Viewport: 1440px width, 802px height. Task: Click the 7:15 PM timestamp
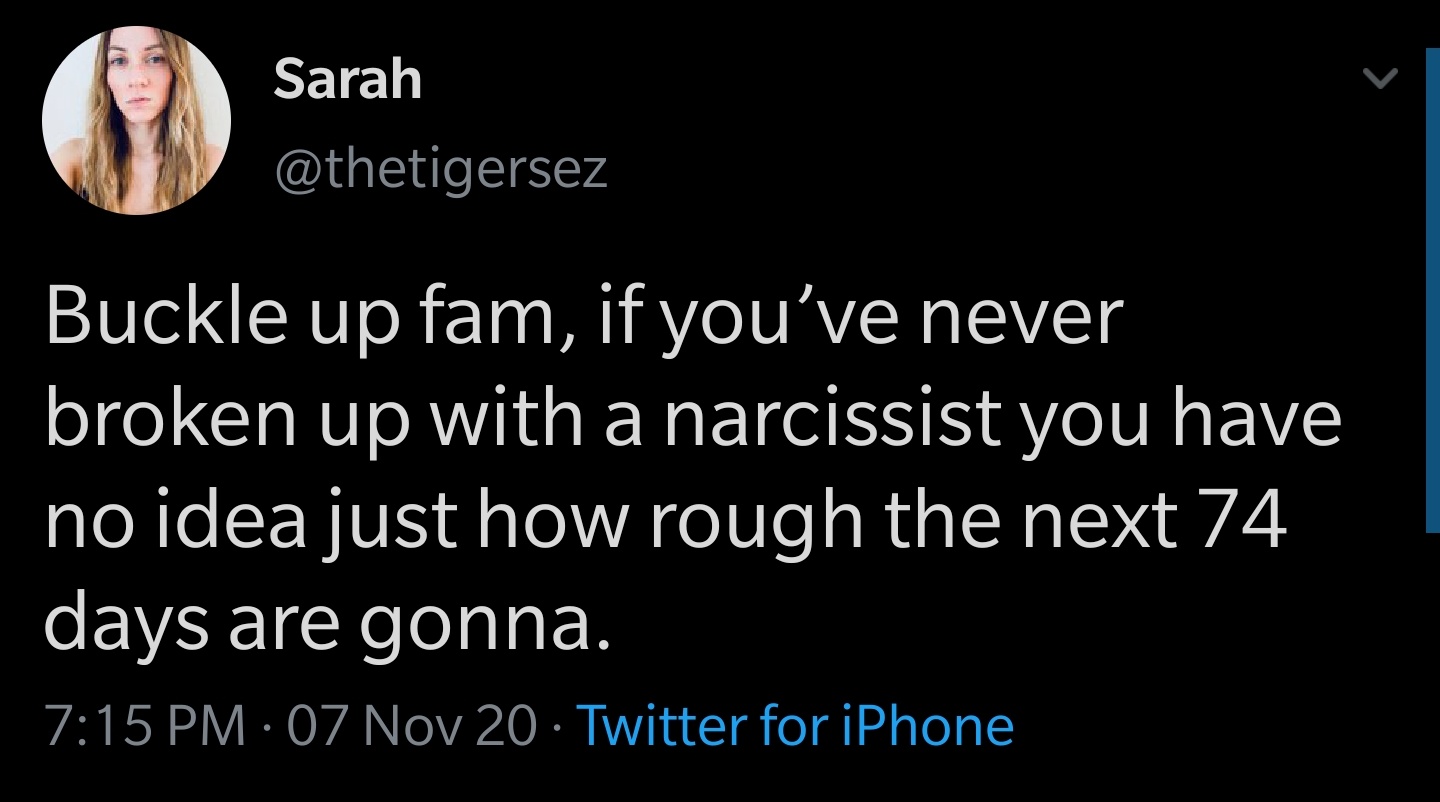click(144, 725)
